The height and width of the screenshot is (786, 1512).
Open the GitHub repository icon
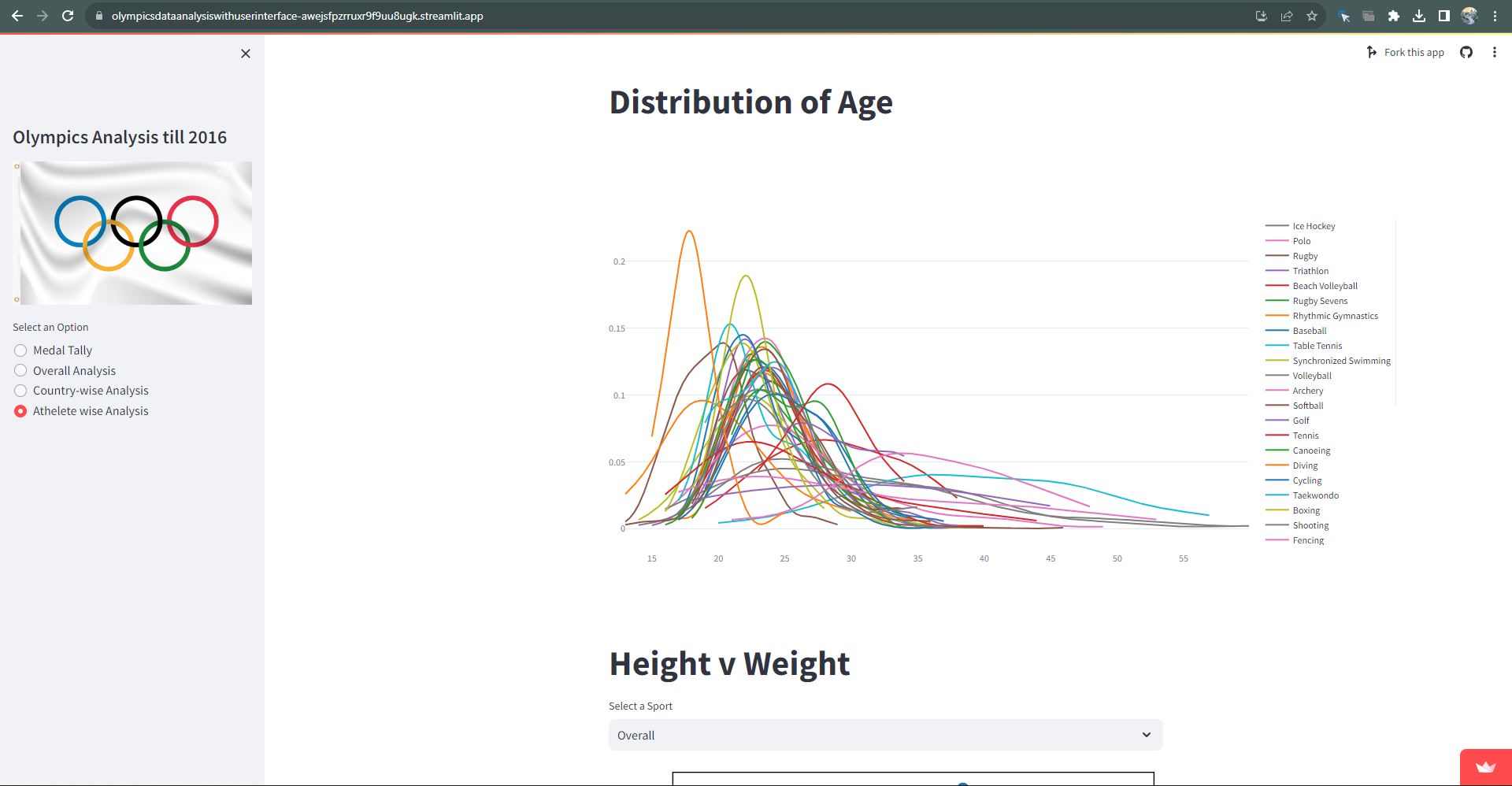click(1466, 52)
